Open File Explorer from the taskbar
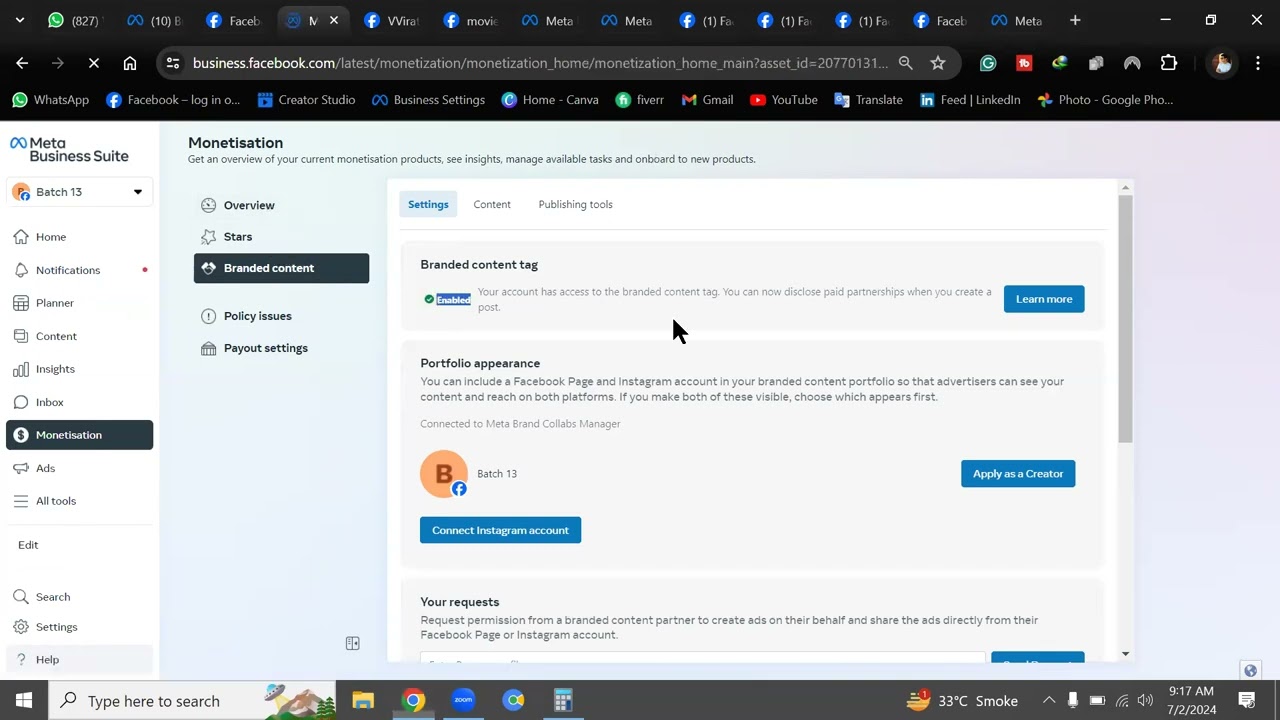This screenshot has height=720, width=1280. pos(363,700)
